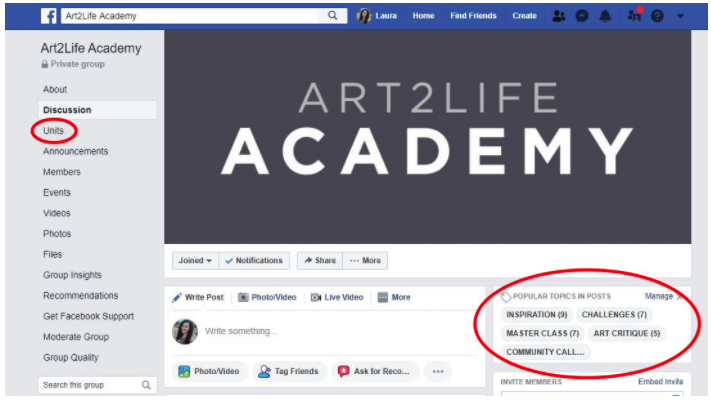This screenshot has width=711, height=400.
Task: Expand the account dropdown arrow in header
Action: 680,16
